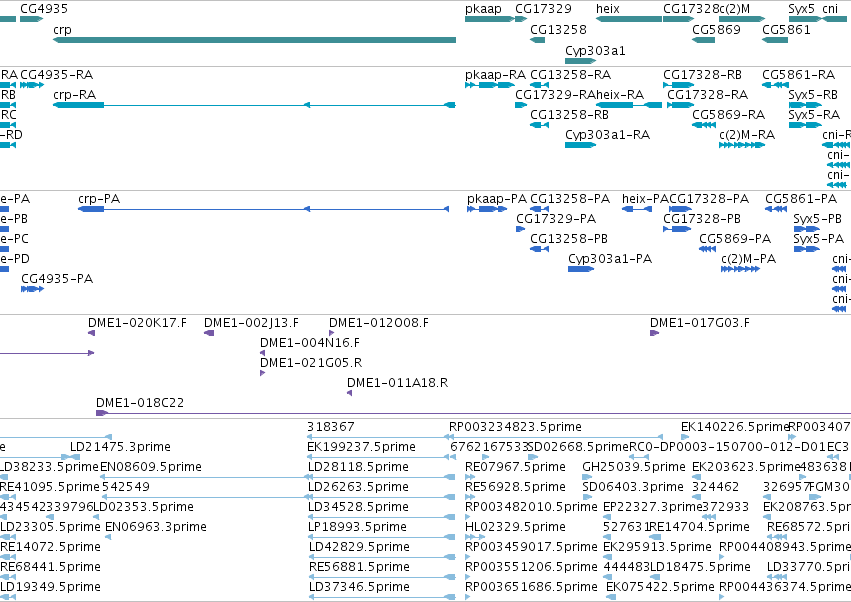Select the pkaap gene feature
This screenshot has width=851, height=602.
[490, 19]
